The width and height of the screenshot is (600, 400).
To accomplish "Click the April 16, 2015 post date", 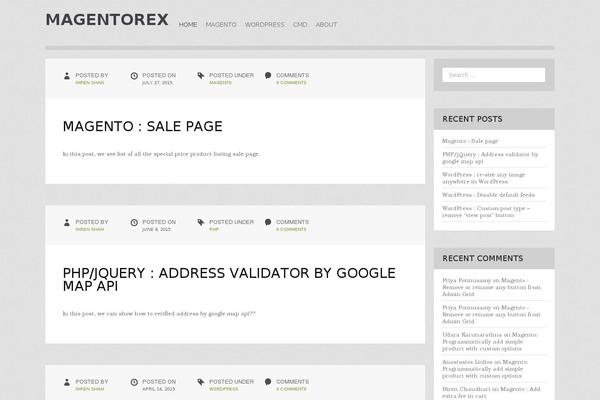I will tap(158, 389).
